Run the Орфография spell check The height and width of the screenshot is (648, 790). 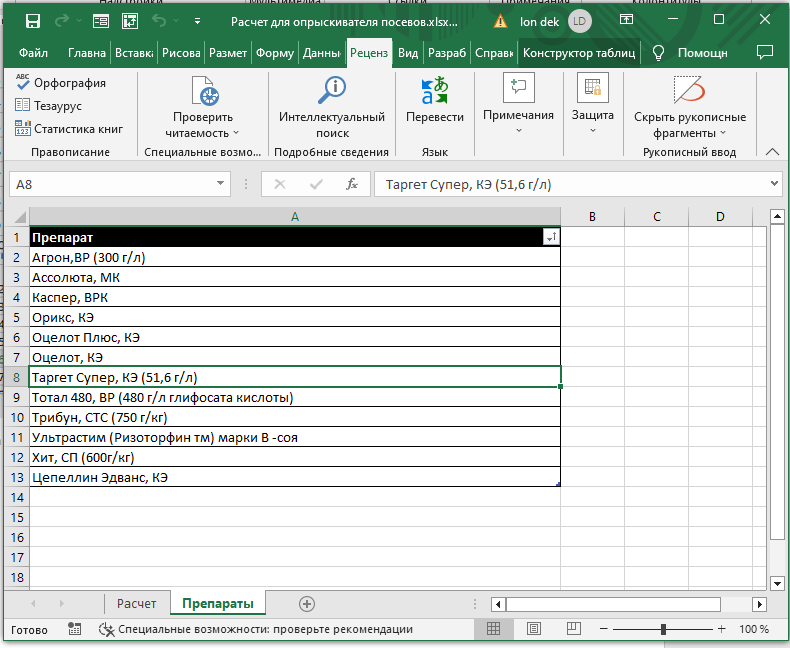click(x=60, y=83)
